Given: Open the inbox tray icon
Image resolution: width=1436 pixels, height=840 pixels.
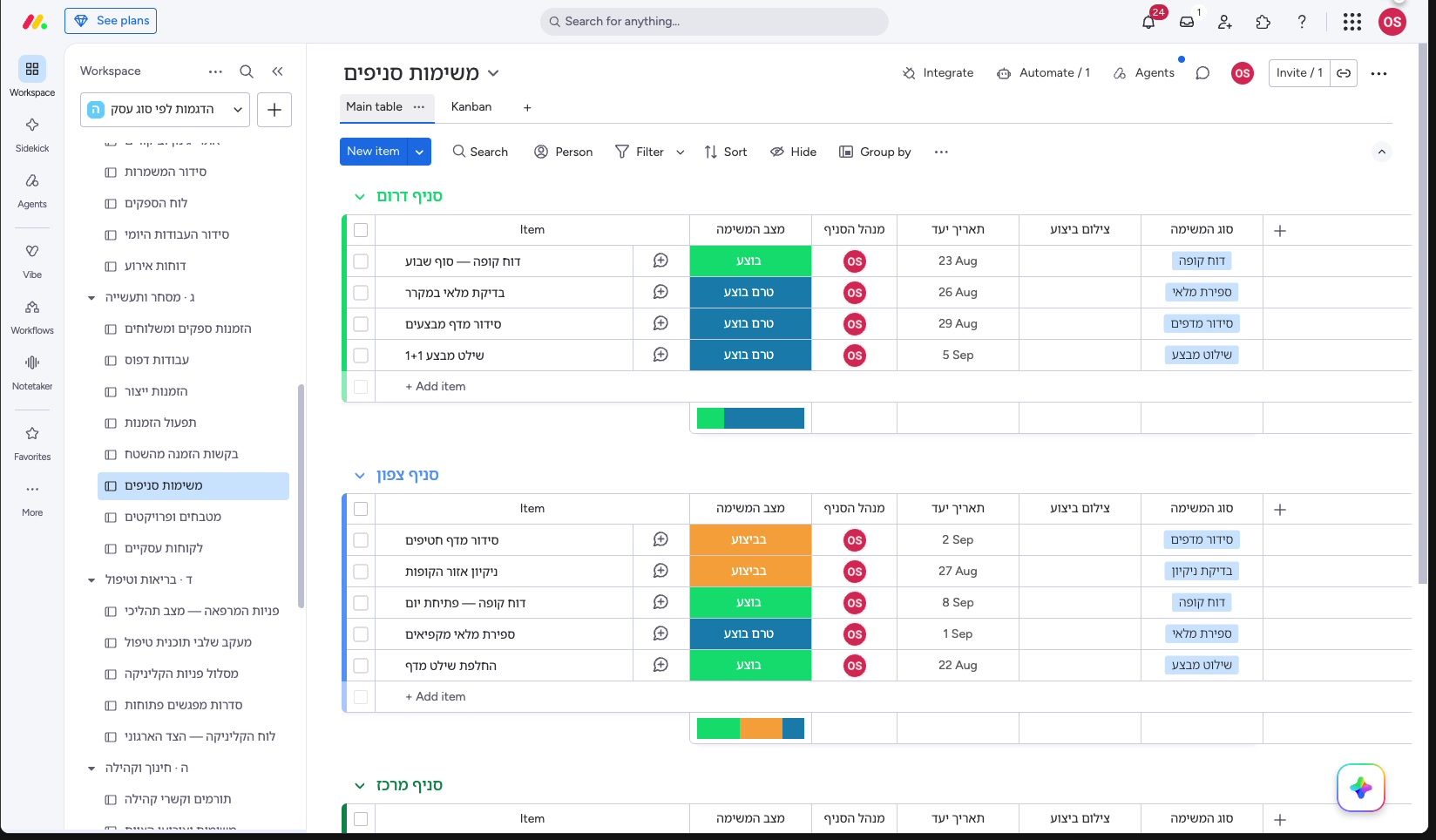Looking at the screenshot, I should (x=1187, y=22).
